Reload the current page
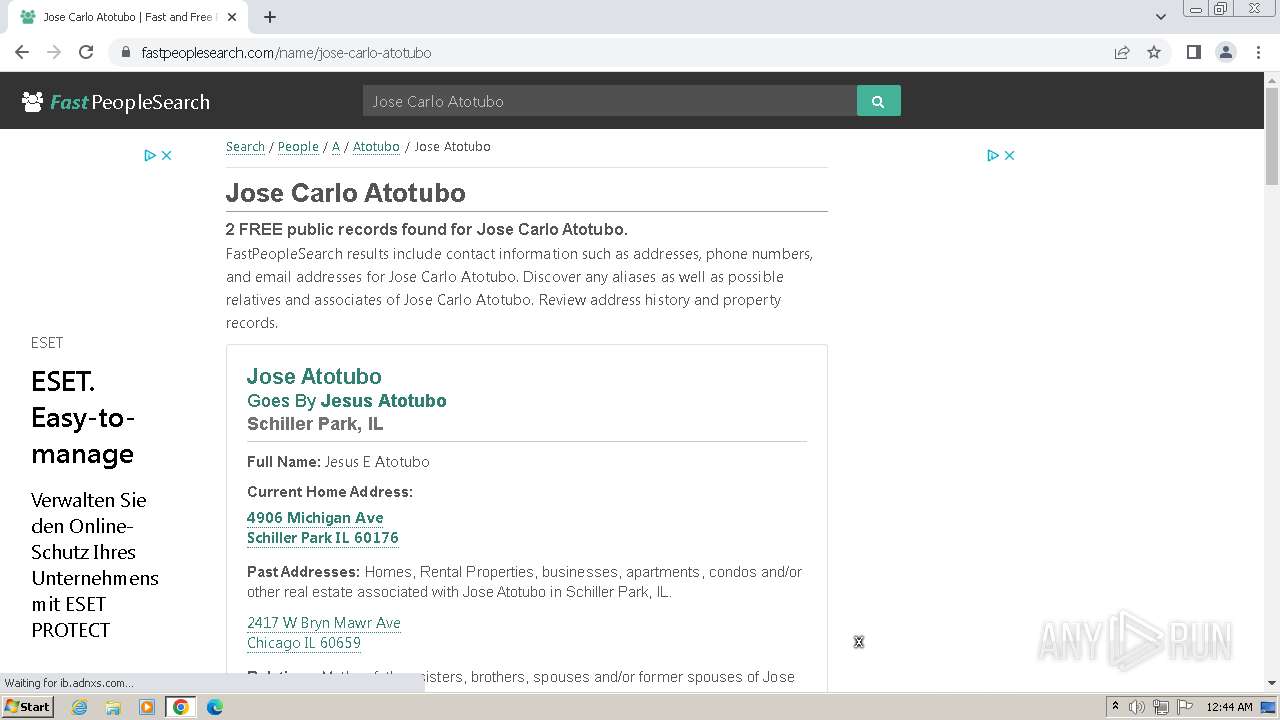This screenshot has height=720, width=1280. 86,52
